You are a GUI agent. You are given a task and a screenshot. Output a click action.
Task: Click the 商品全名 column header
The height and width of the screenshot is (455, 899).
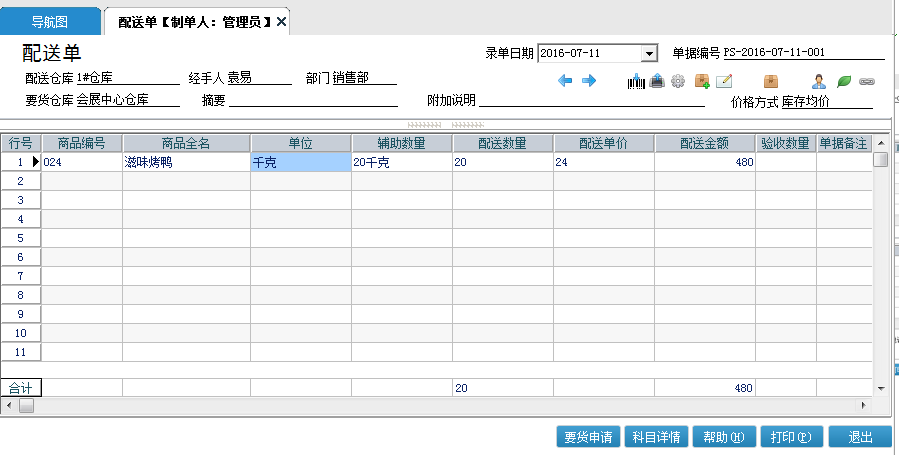(186, 143)
